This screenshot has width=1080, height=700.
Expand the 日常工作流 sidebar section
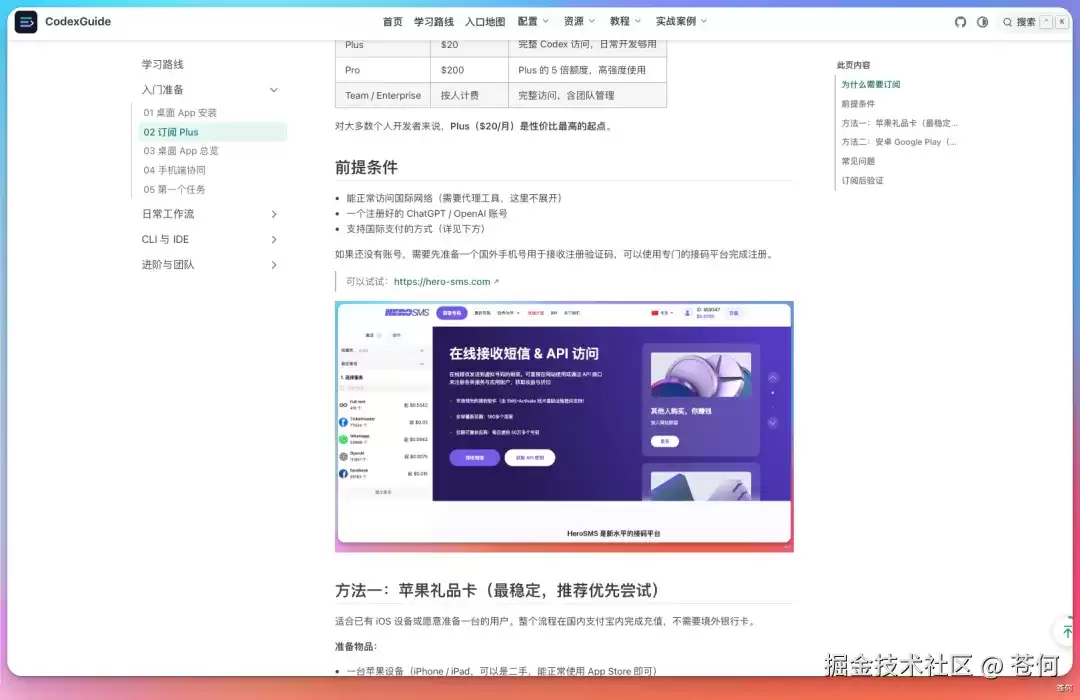tap(209, 214)
